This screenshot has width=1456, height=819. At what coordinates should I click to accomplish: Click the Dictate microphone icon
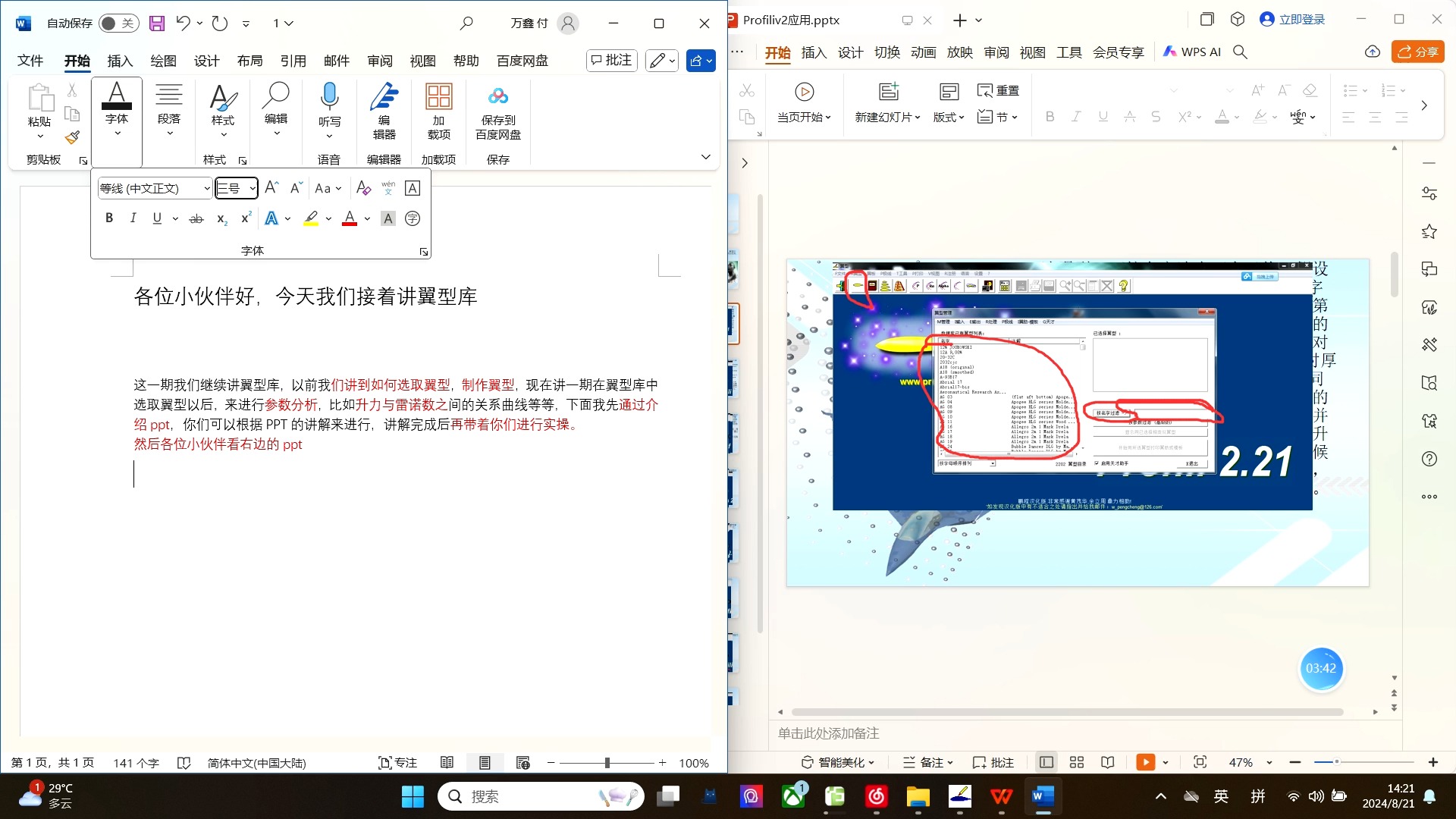pyautogui.click(x=329, y=97)
